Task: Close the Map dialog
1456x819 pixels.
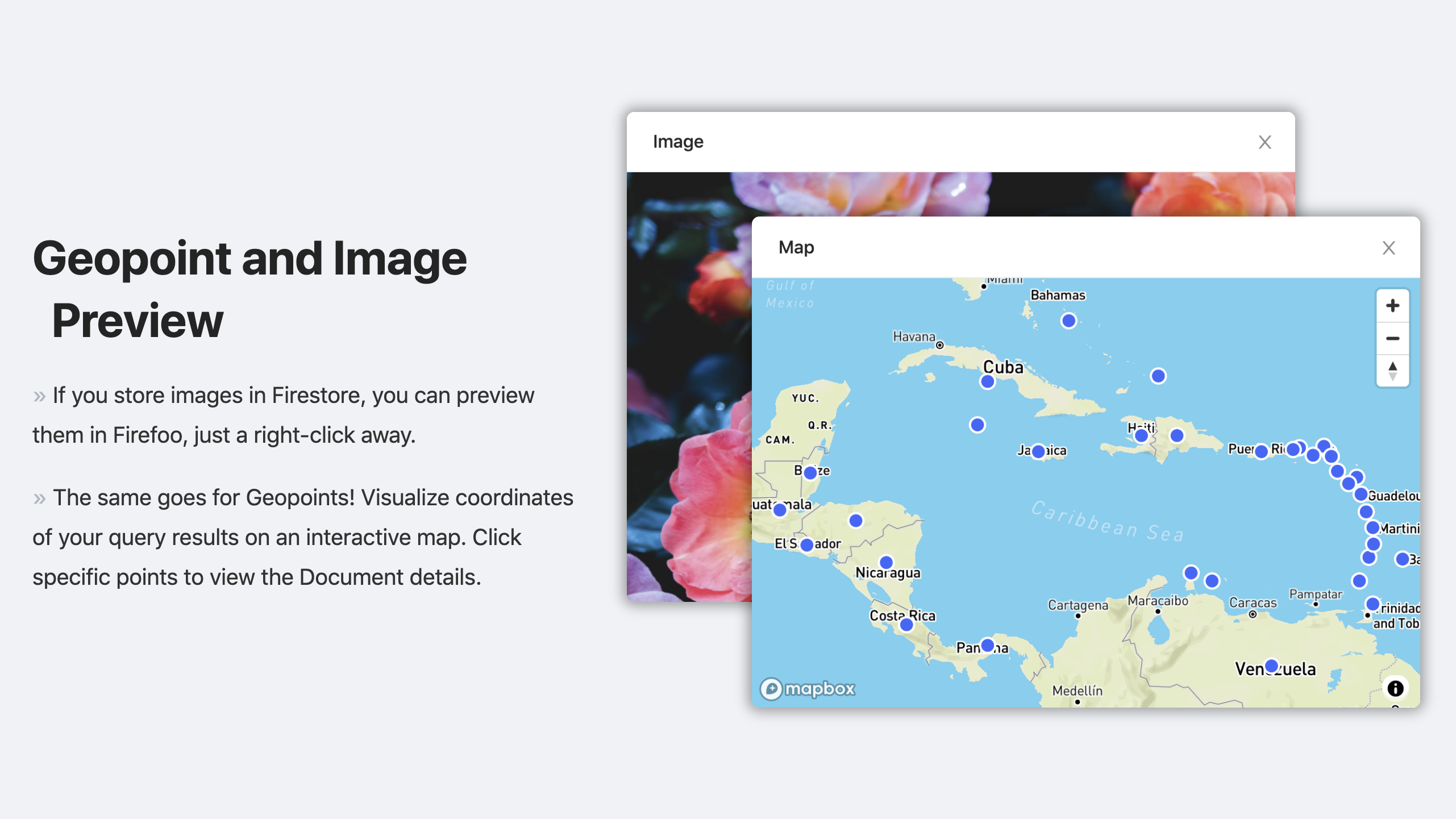Action: click(1388, 248)
